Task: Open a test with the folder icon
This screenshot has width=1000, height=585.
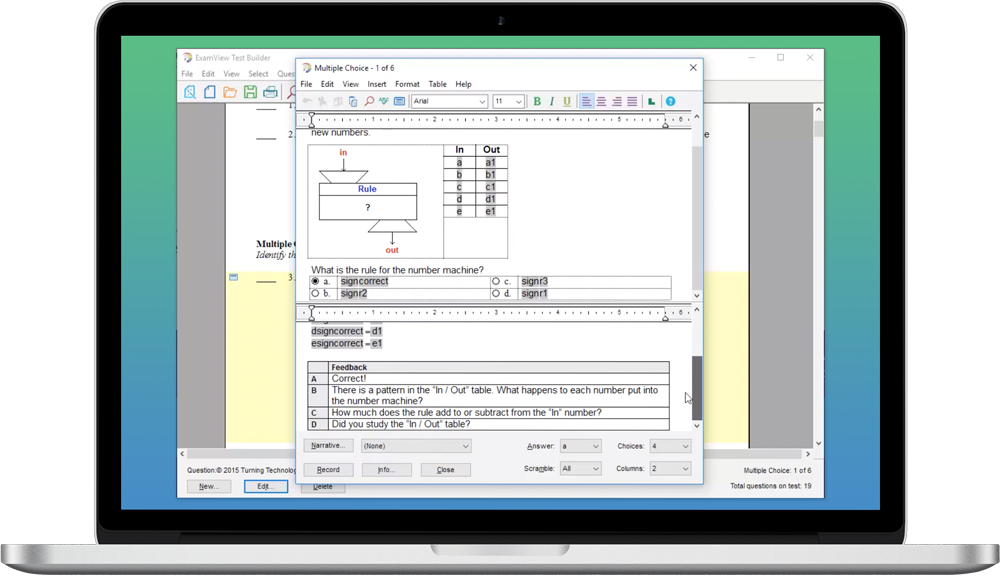Action: (x=230, y=92)
